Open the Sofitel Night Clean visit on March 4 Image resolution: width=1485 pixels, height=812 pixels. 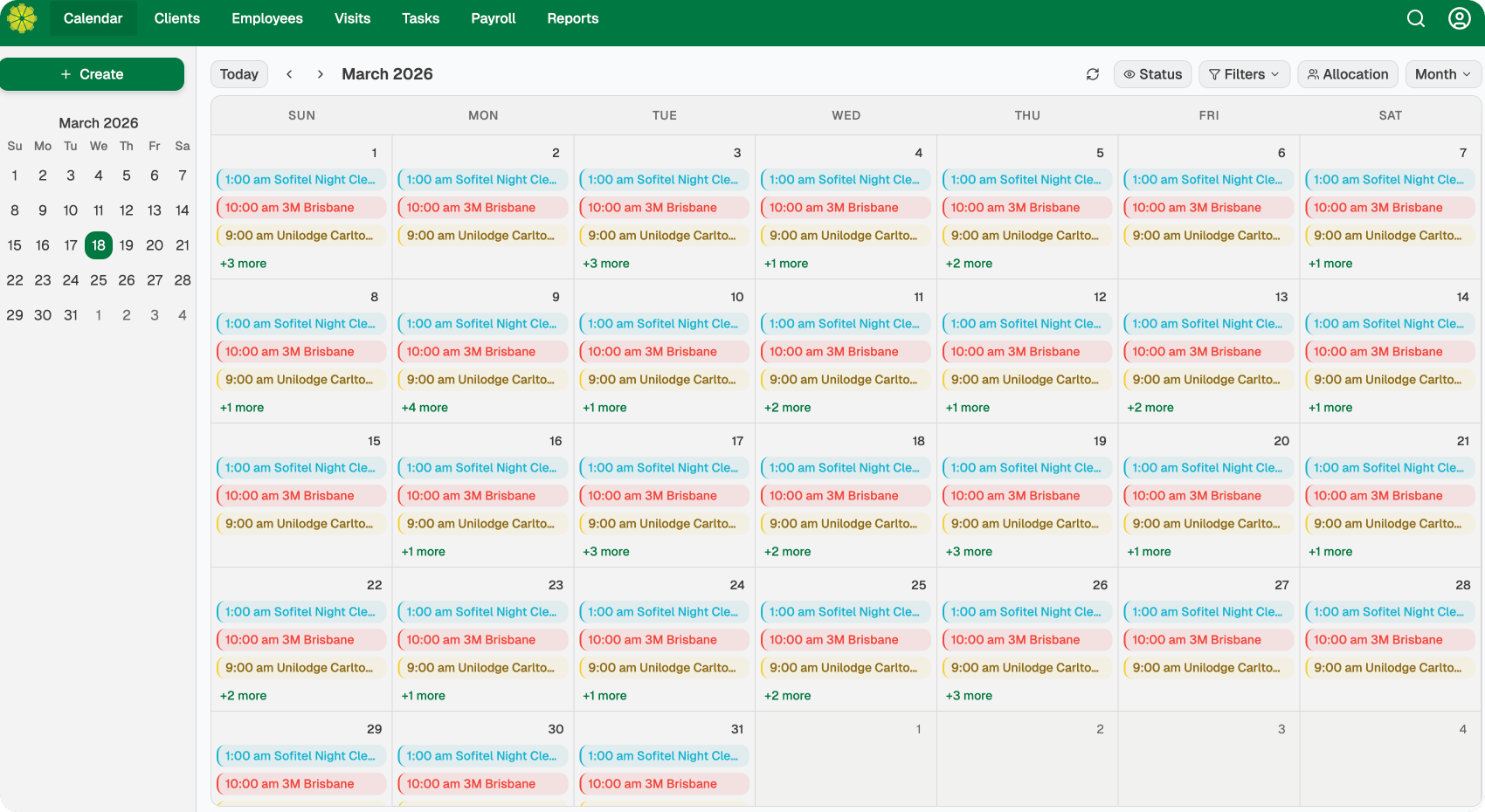tap(845, 180)
